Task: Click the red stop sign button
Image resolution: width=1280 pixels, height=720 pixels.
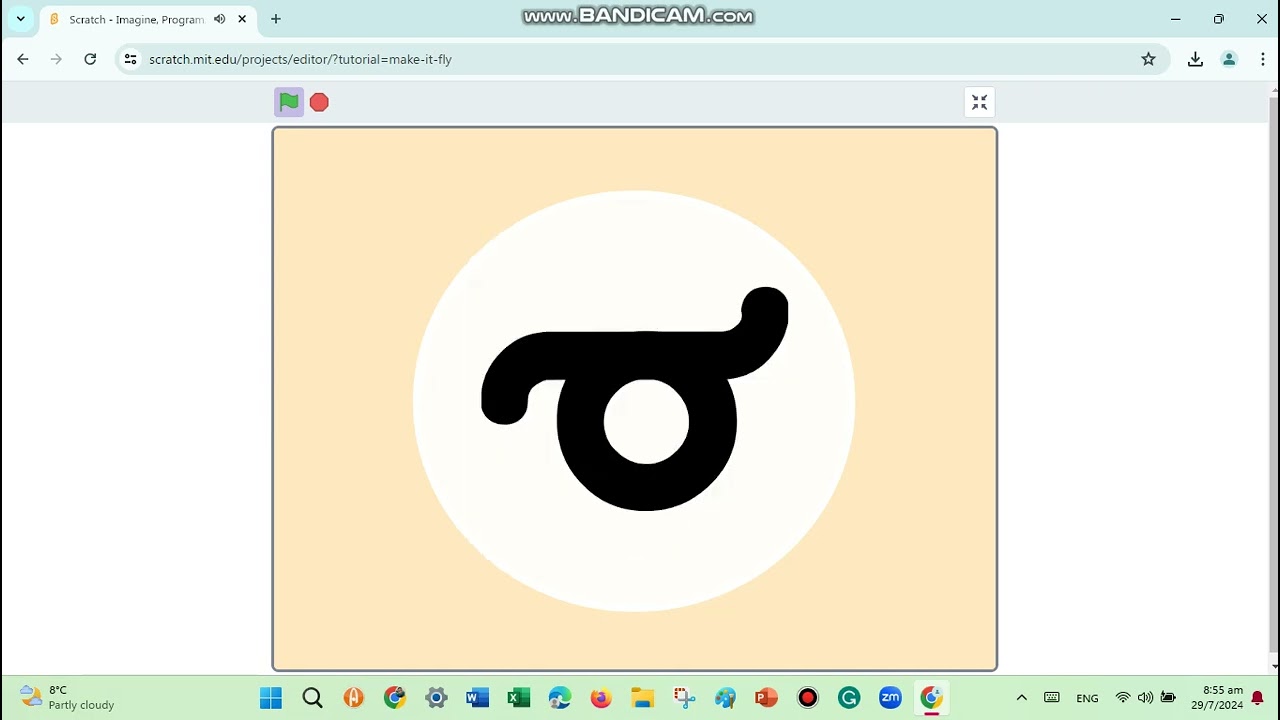Action: click(319, 102)
